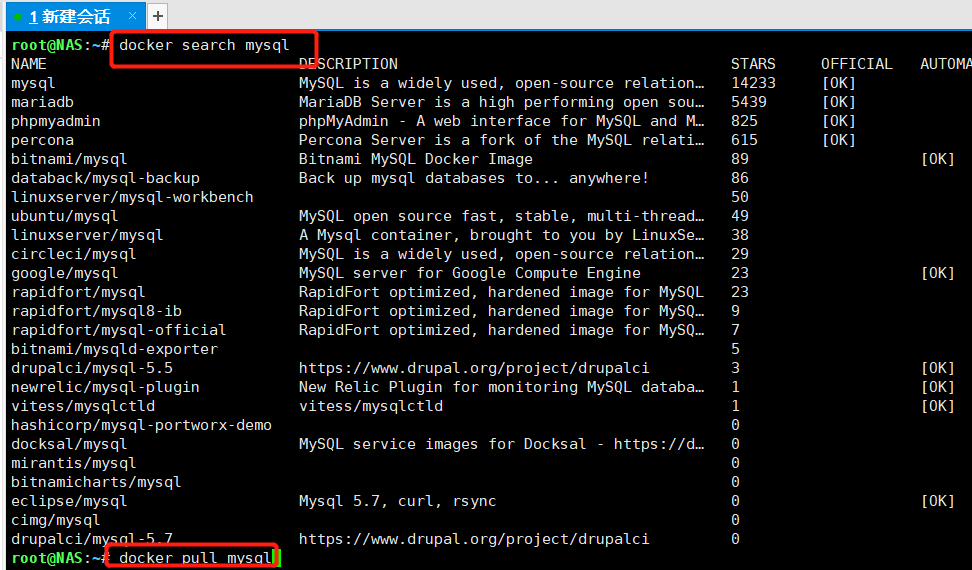Image resolution: width=972 pixels, height=570 pixels.
Task: Select 'databack/mysql-backup' image name
Action: pos(105,178)
